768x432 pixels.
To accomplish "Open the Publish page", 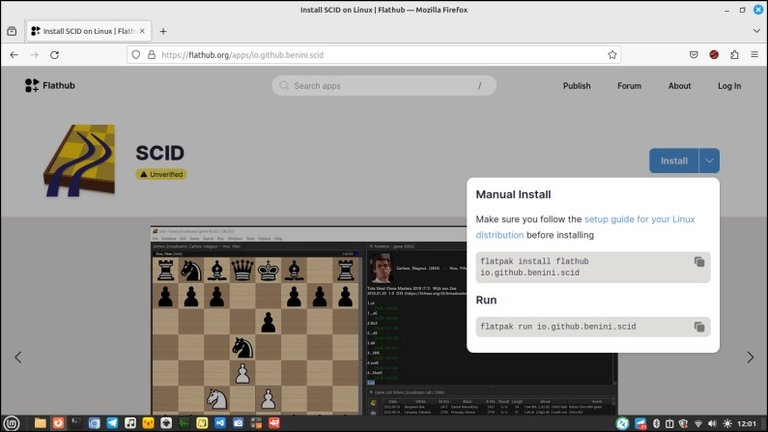I will [x=576, y=86].
